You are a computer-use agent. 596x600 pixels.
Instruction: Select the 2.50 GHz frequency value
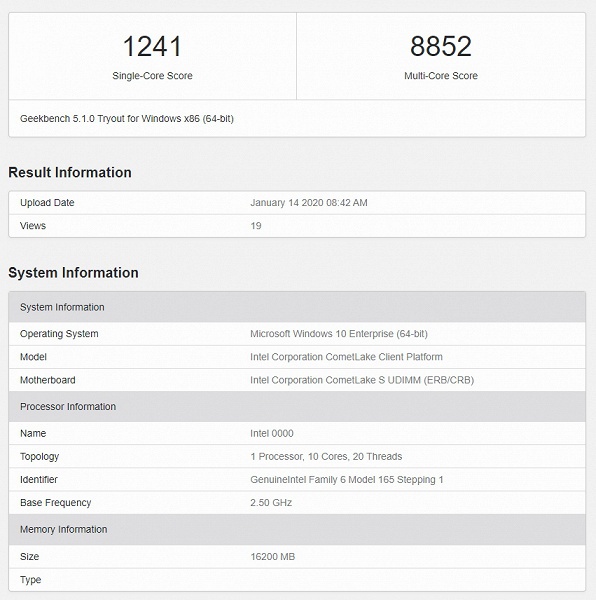[x=271, y=502]
